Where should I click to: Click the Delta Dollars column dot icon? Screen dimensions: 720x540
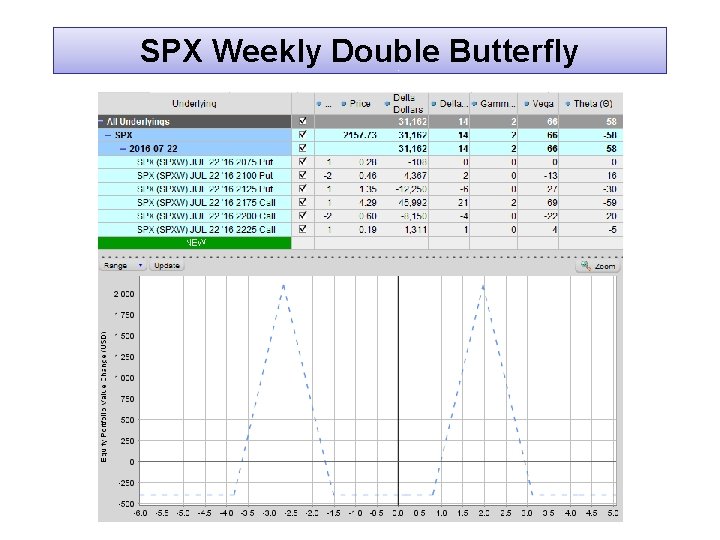pyautogui.click(x=388, y=104)
